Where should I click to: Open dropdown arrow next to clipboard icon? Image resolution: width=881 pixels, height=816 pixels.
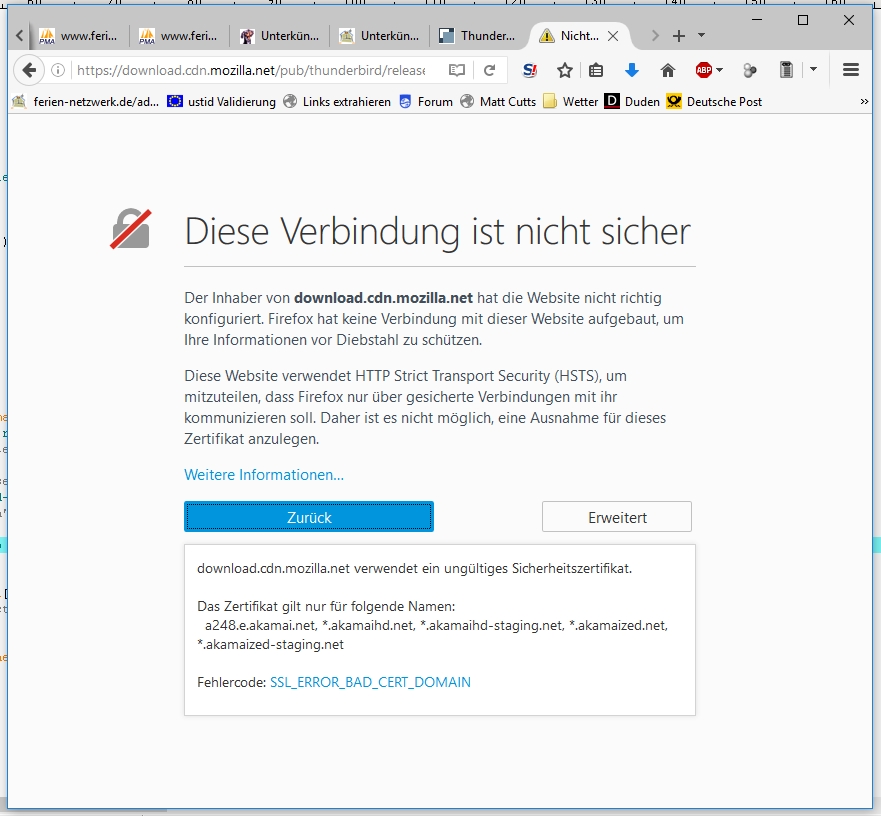pos(813,70)
